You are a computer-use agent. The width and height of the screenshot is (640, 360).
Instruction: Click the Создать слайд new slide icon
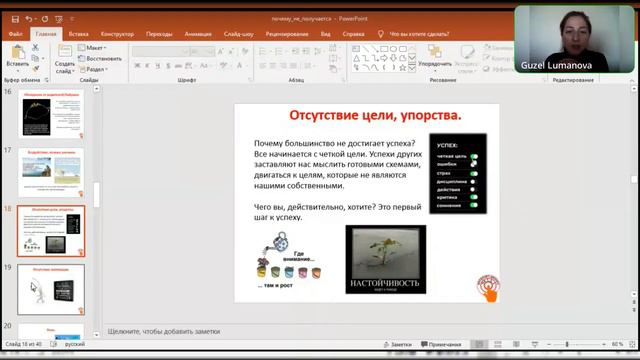pos(64,52)
